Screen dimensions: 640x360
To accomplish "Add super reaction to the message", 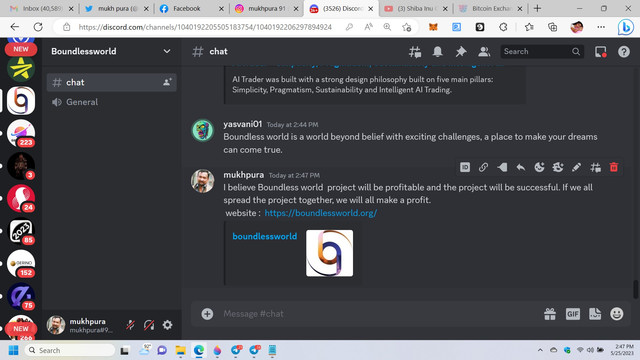I will [x=558, y=167].
